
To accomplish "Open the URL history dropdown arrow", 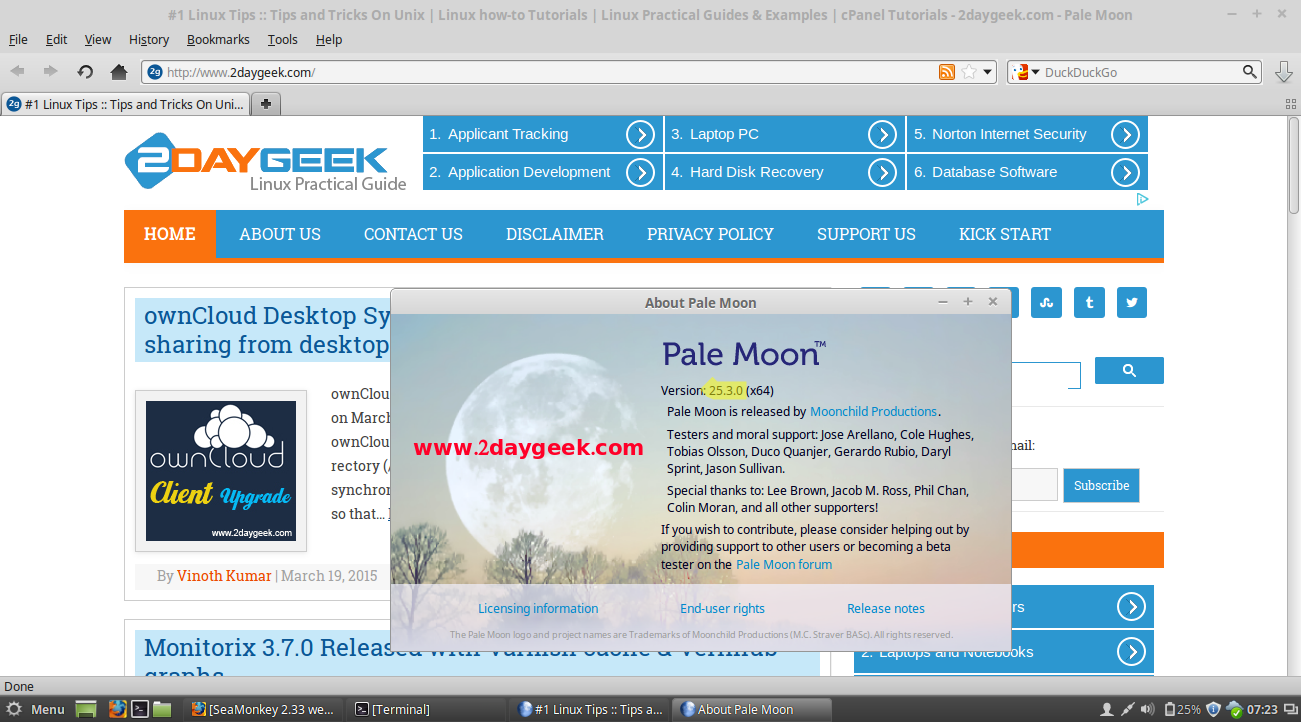I will [988, 72].
